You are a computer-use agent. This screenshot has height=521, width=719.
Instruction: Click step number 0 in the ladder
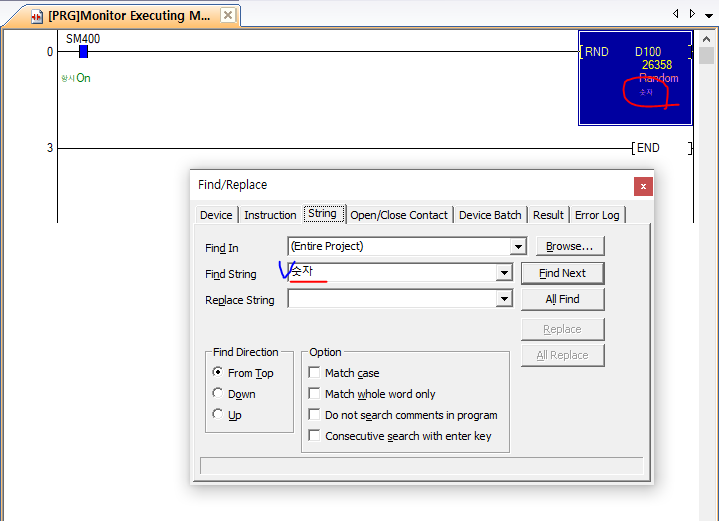pos(50,52)
